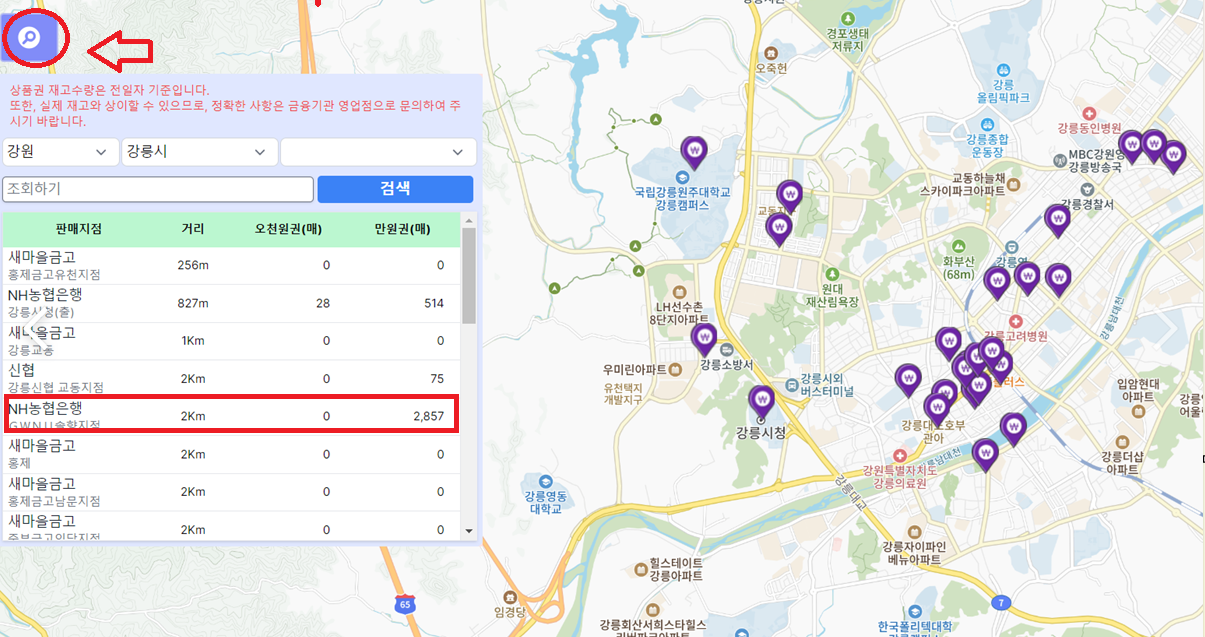The height and width of the screenshot is (637, 1205).
Task: Click a W marker near 강릉고려병원
Action: [x=990, y=349]
